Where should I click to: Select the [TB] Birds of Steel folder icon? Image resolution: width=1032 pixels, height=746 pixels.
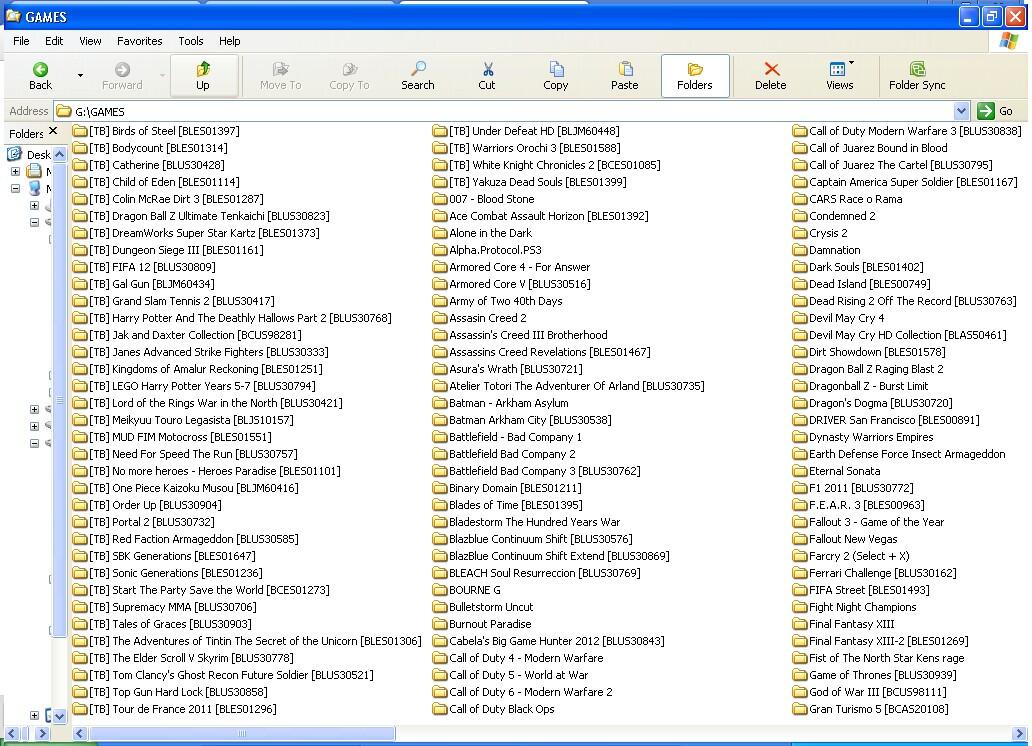click(80, 131)
